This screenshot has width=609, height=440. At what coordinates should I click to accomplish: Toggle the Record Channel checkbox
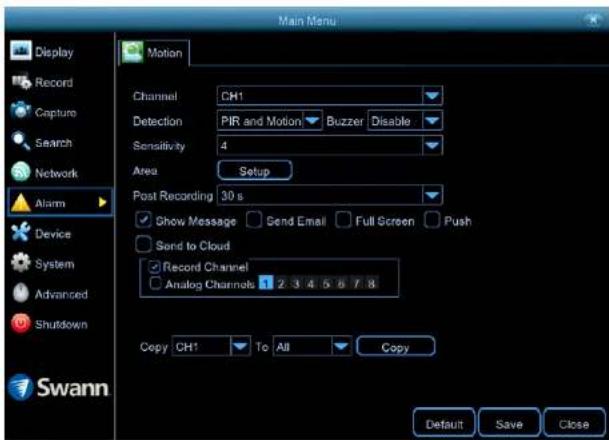(x=154, y=267)
